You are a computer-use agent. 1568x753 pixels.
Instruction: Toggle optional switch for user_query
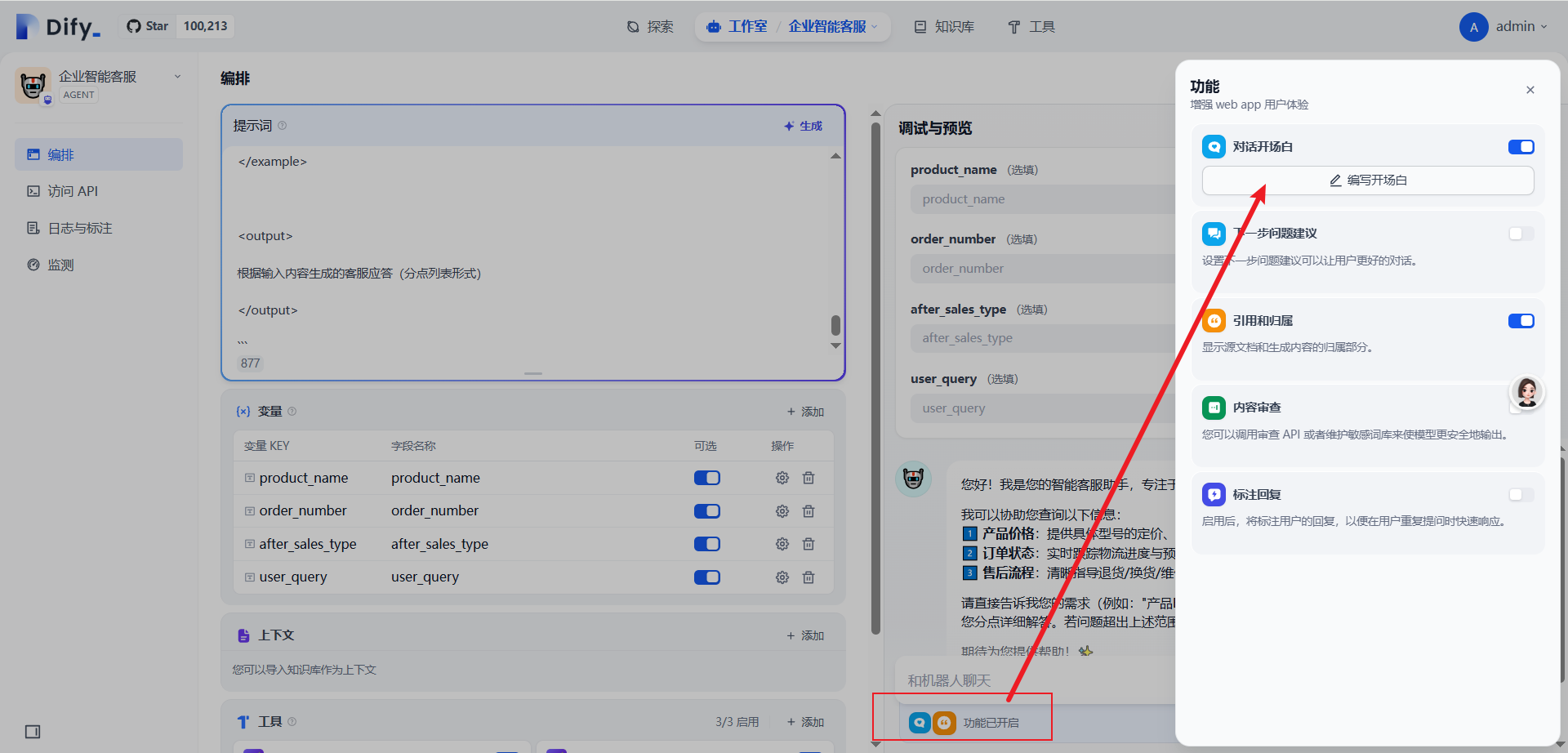(706, 577)
